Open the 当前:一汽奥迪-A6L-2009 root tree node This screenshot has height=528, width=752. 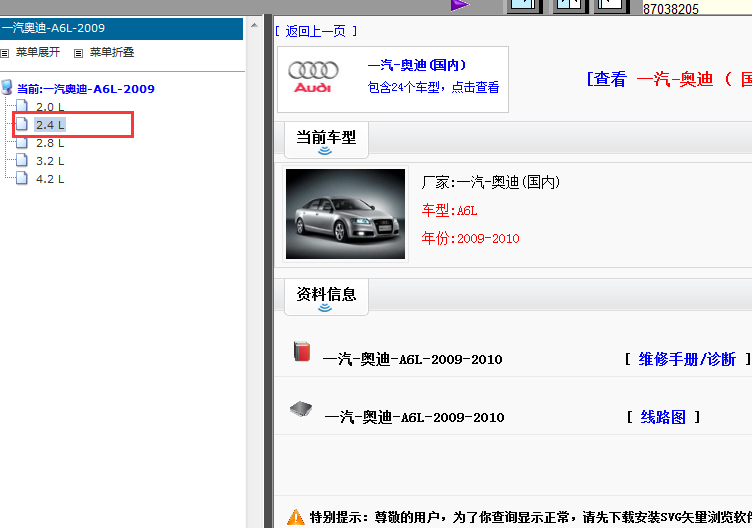tap(86, 89)
